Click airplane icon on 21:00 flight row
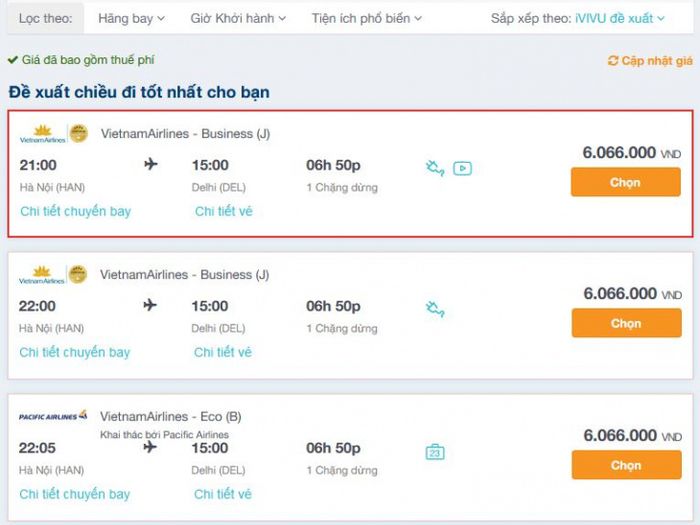This screenshot has width=700, height=525. [x=151, y=164]
